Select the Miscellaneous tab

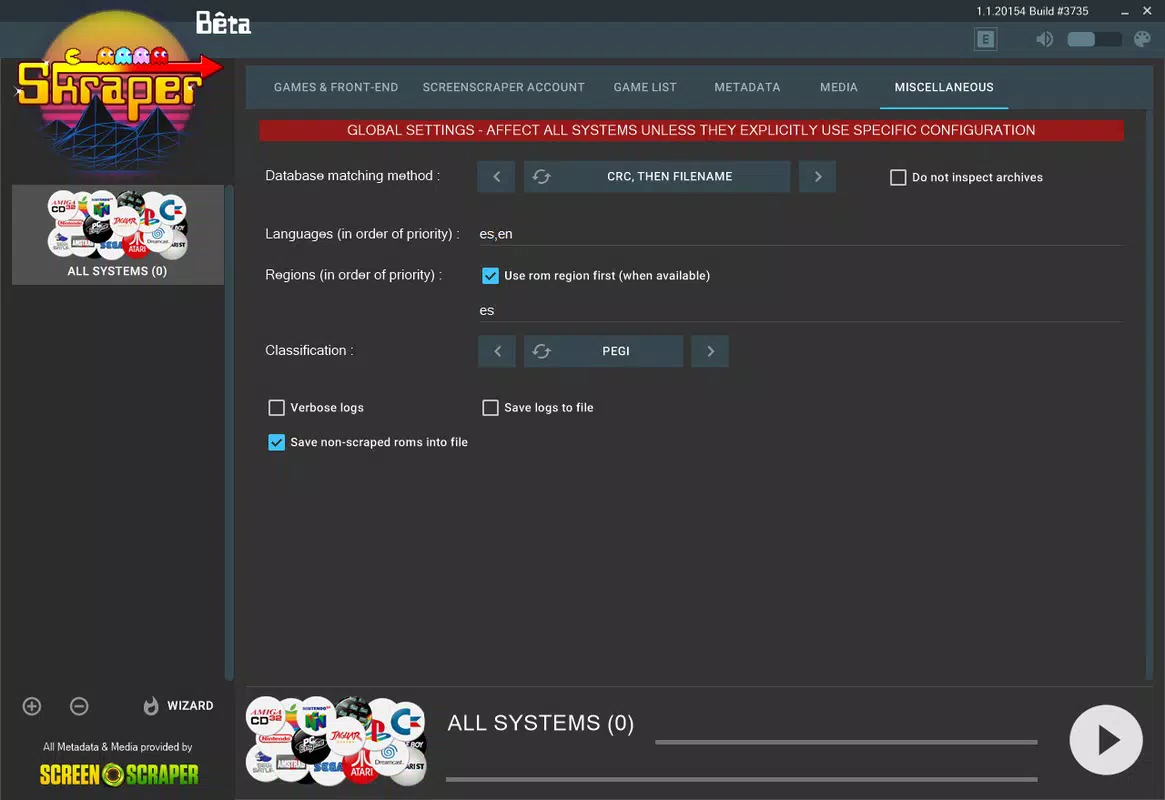click(944, 88)
